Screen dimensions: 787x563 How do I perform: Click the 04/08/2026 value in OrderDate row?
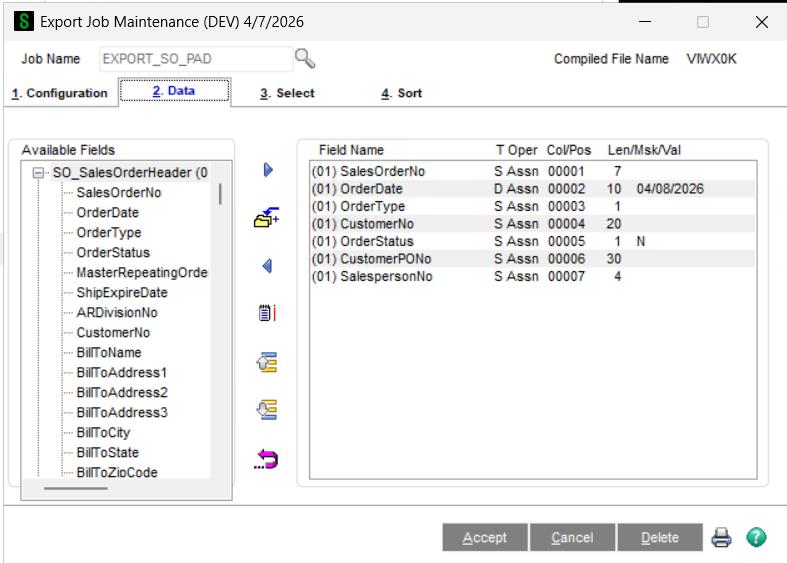(670, 189)
